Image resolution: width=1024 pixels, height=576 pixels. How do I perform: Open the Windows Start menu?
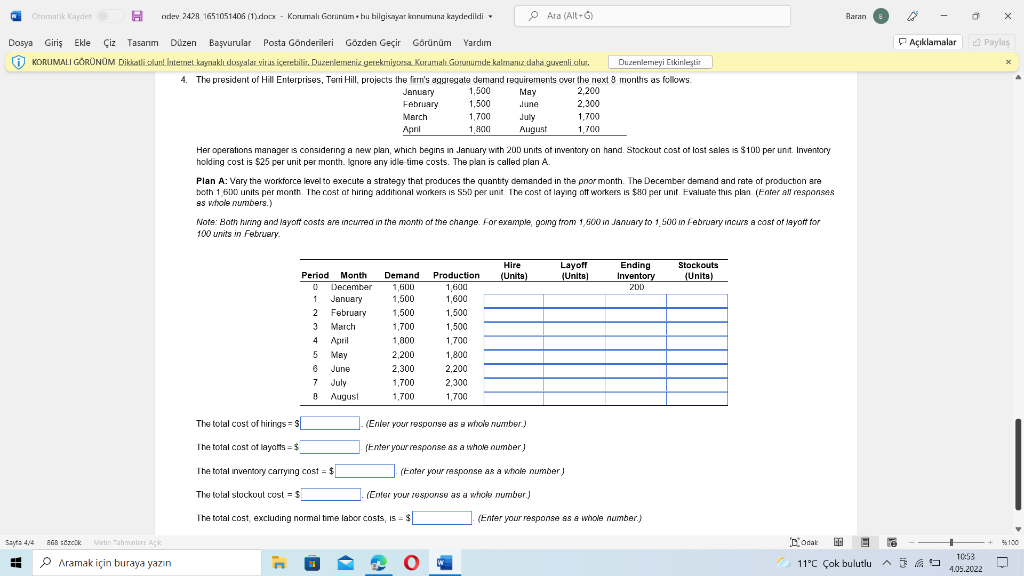point(16,562)
